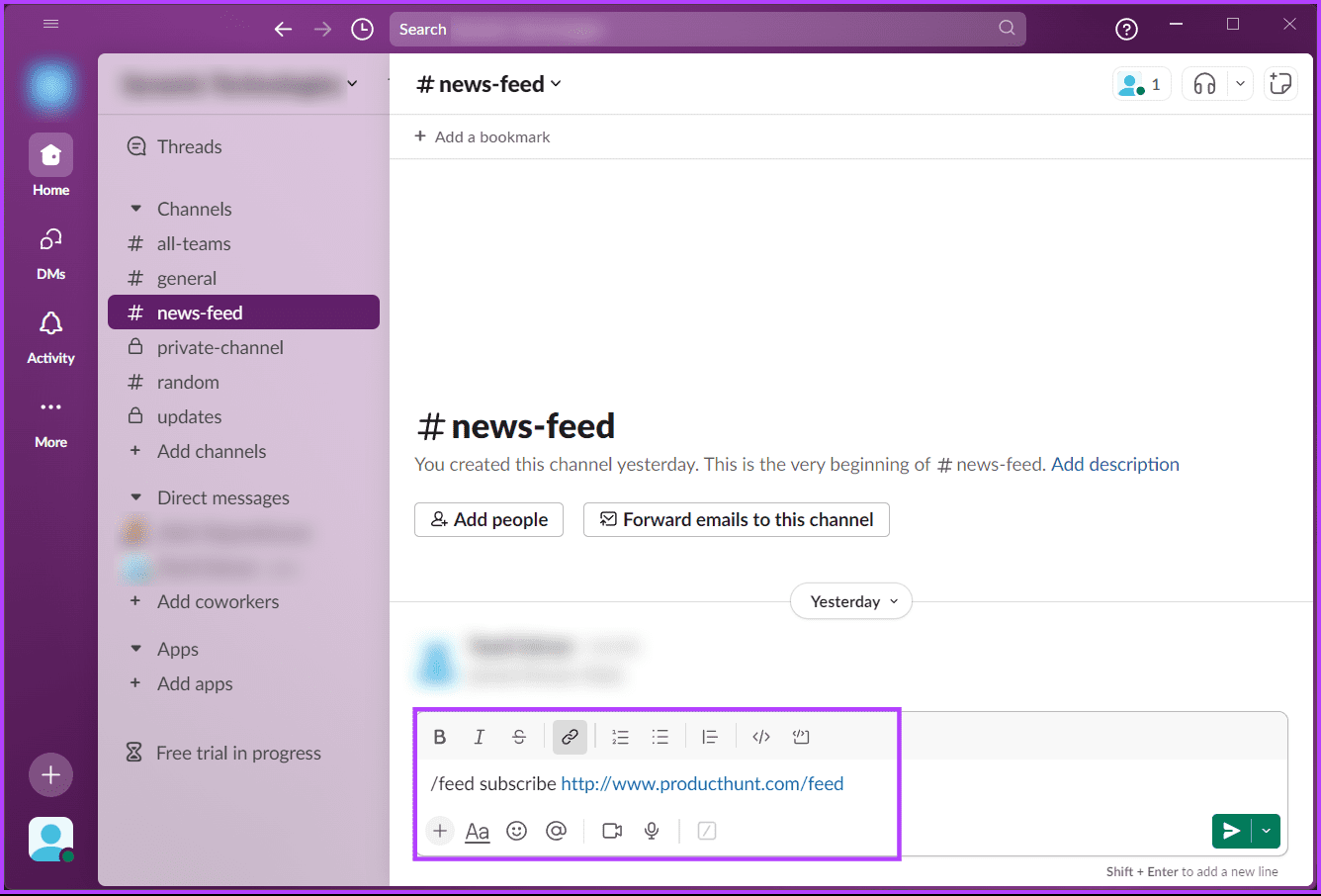Record a video clip
This screenshot has width=1321, height=896.
(612, 831)
